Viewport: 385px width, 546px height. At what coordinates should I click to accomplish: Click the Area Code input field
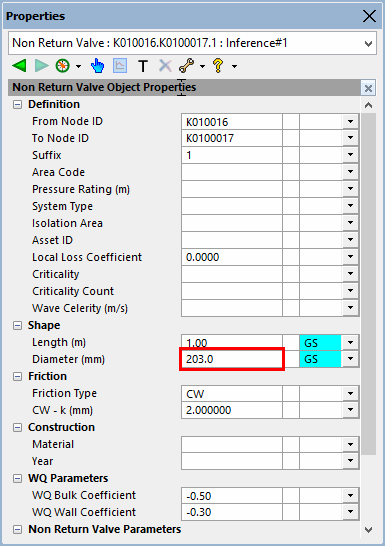click(232, 172)
